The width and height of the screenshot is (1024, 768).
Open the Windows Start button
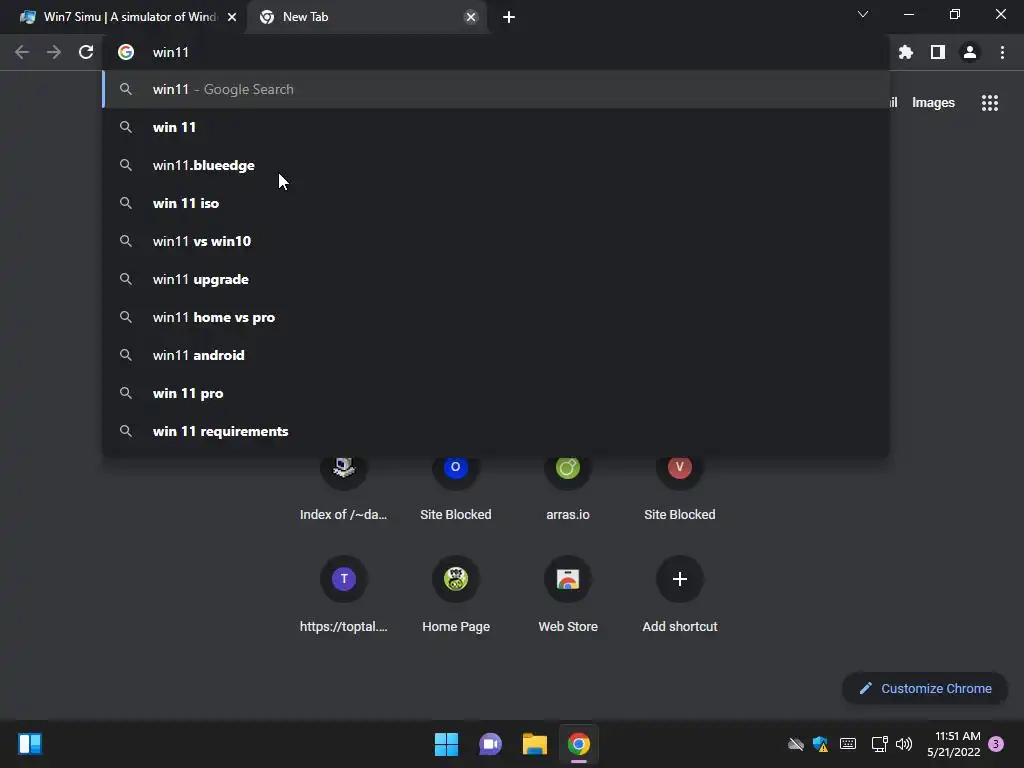(x=447, y=744)
